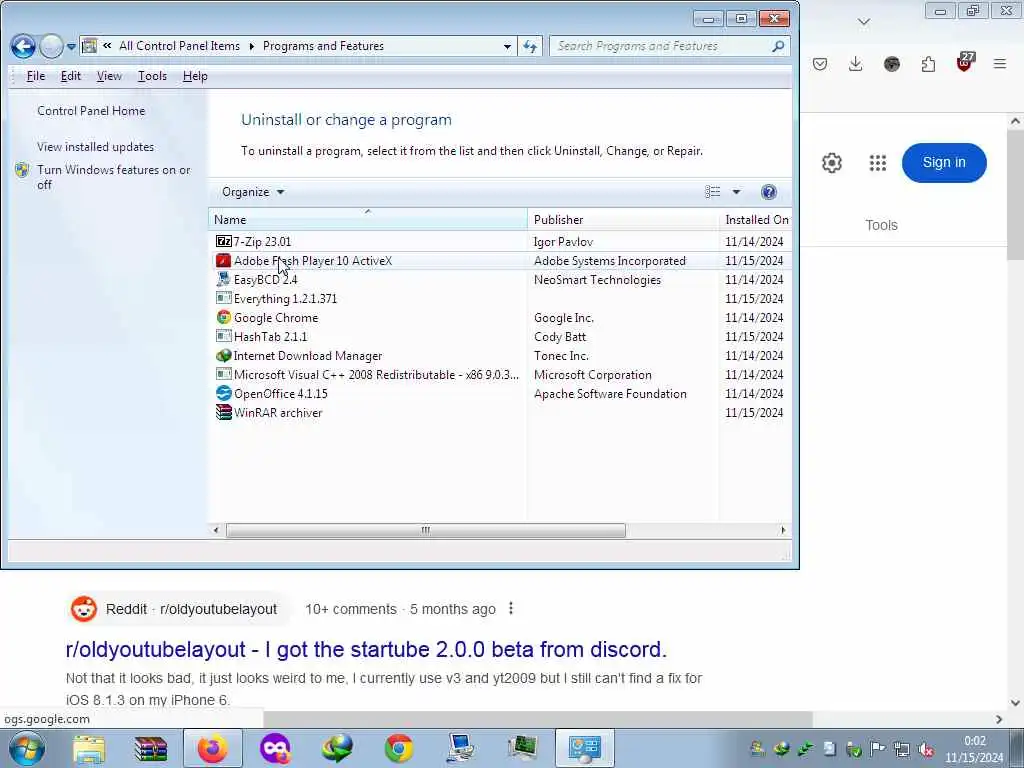Click the NeoSmart Technologies publisher cell

pyautogui.click(x=597, y=280)
